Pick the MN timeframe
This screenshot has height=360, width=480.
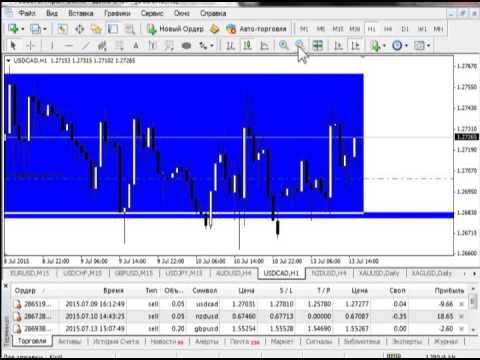click(x=439, y=29)
